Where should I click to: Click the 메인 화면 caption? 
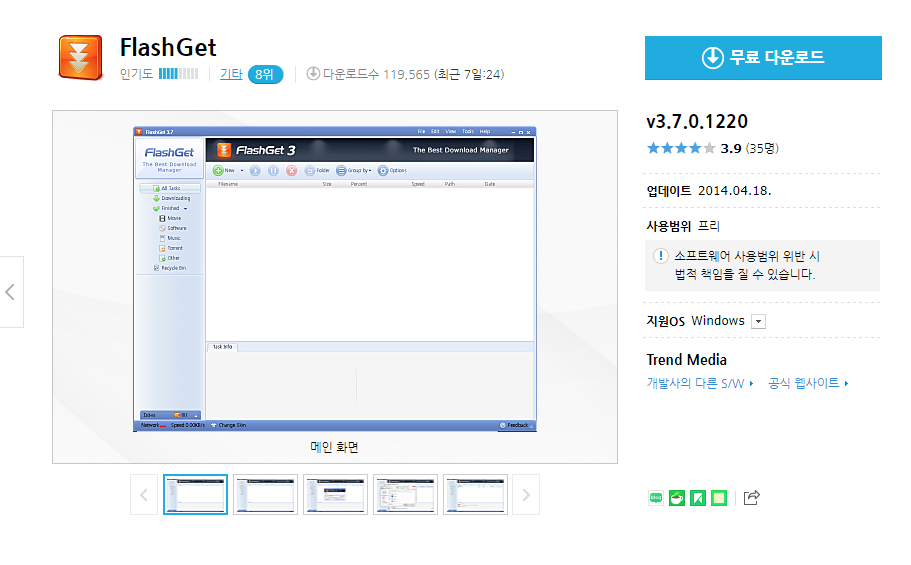(335, 447)
